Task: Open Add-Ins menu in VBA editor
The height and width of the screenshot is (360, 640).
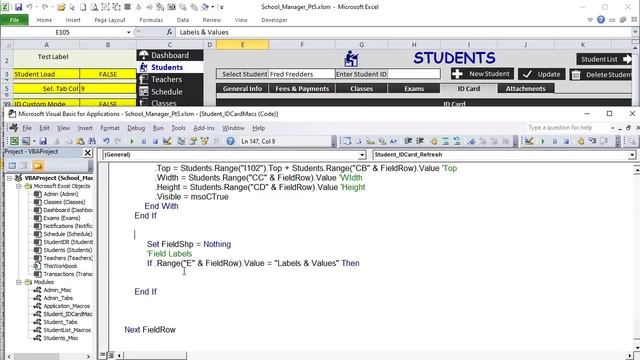Action: 204,128
